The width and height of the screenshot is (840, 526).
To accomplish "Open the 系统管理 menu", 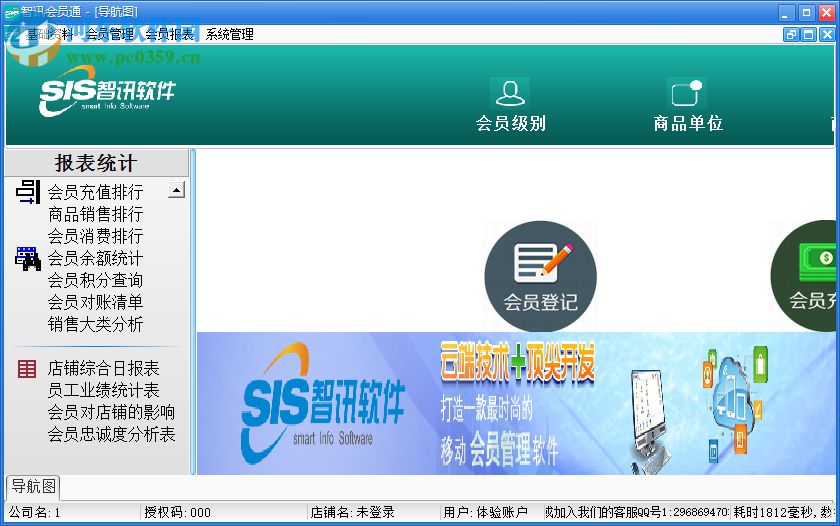I will point(230,35).
